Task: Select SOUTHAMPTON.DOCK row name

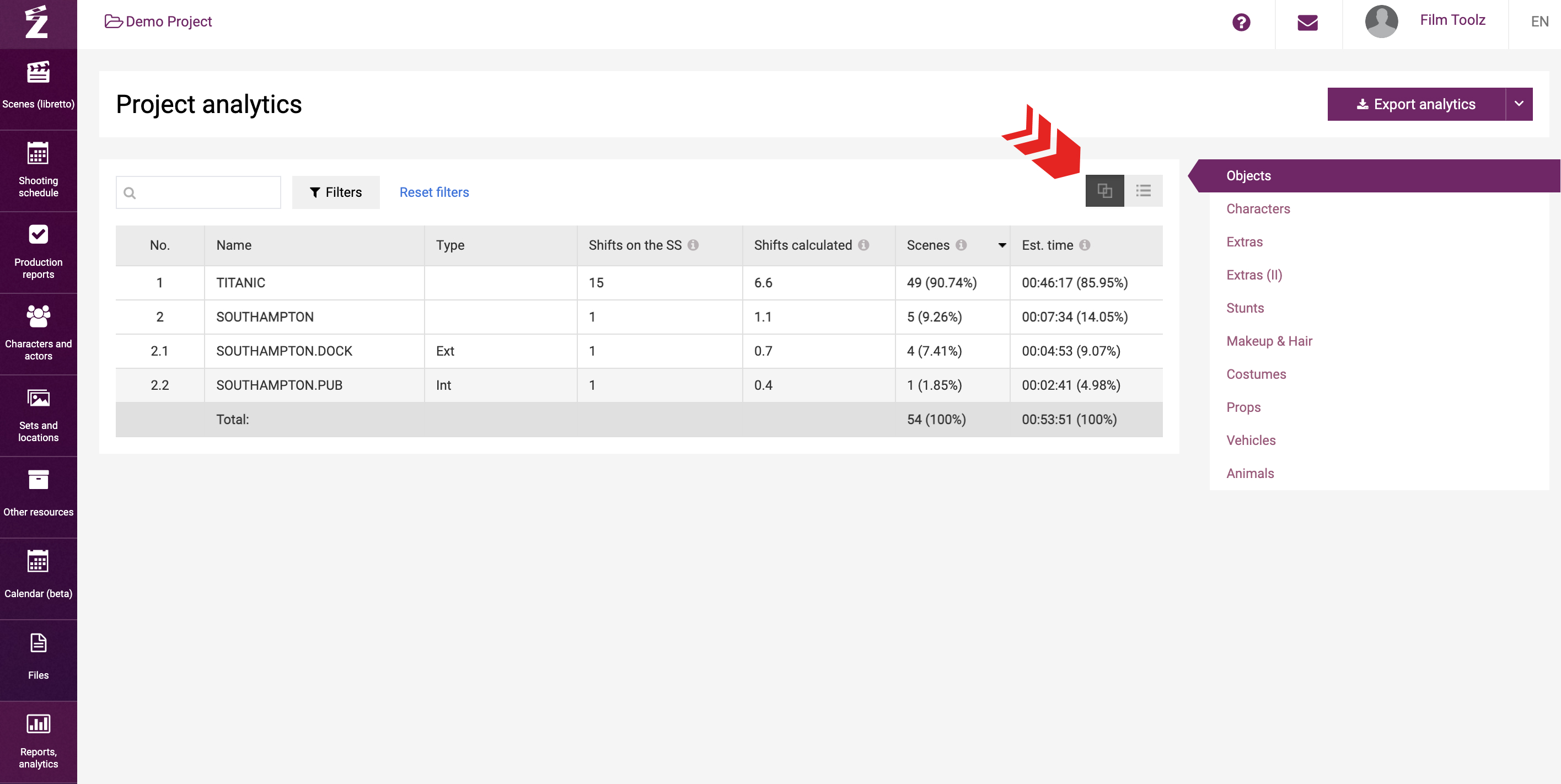Action: tap(284, 351)
